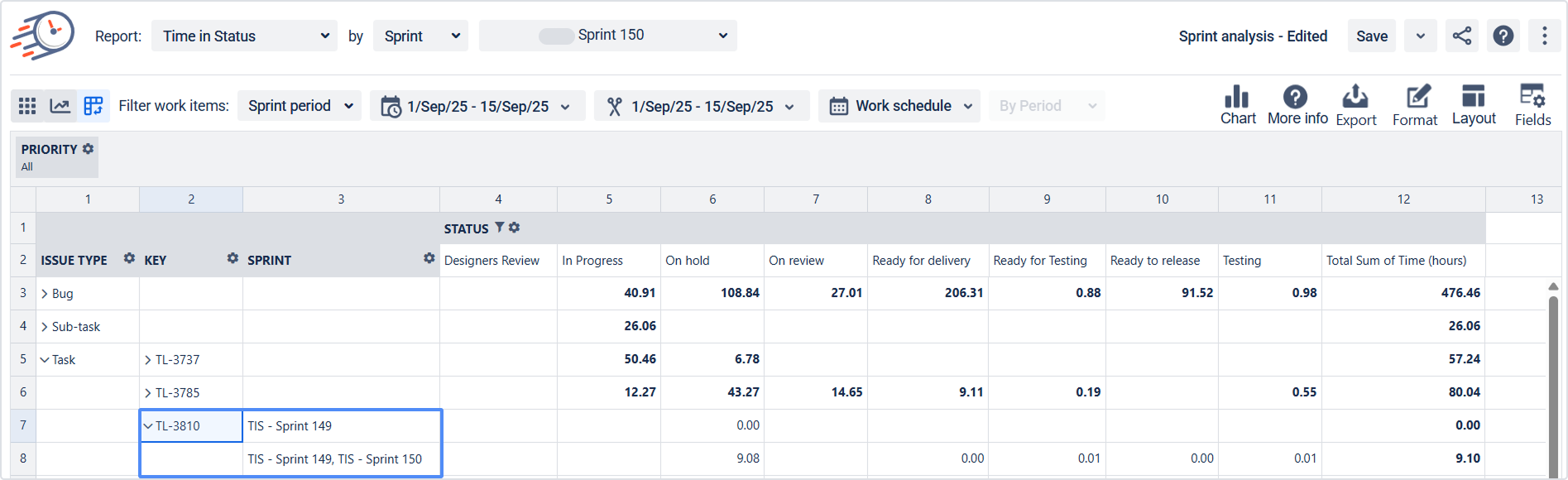Expand the Sub-task issue type row

[45, 327]
